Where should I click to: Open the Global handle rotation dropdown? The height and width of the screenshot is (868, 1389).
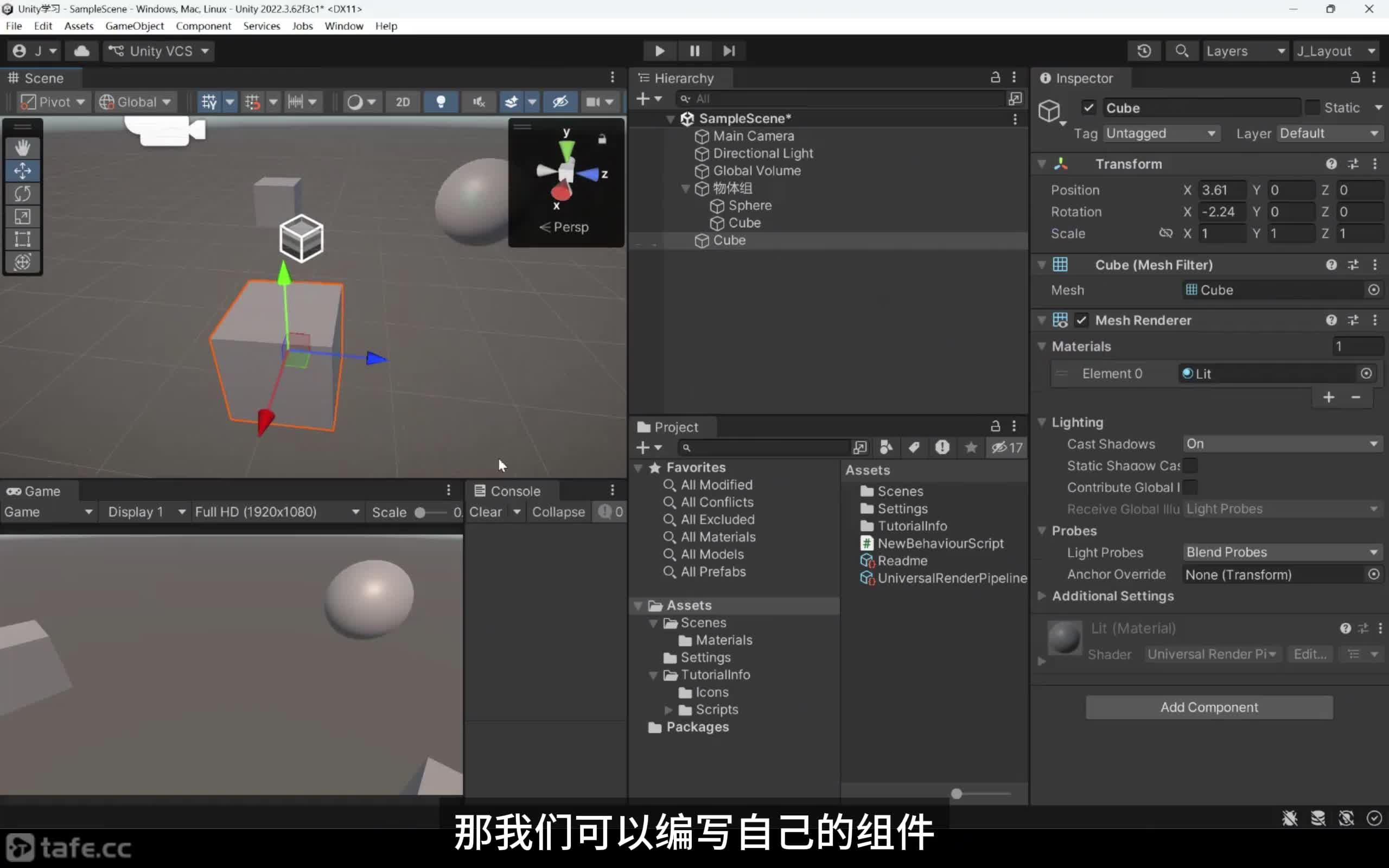click(136, 102)
